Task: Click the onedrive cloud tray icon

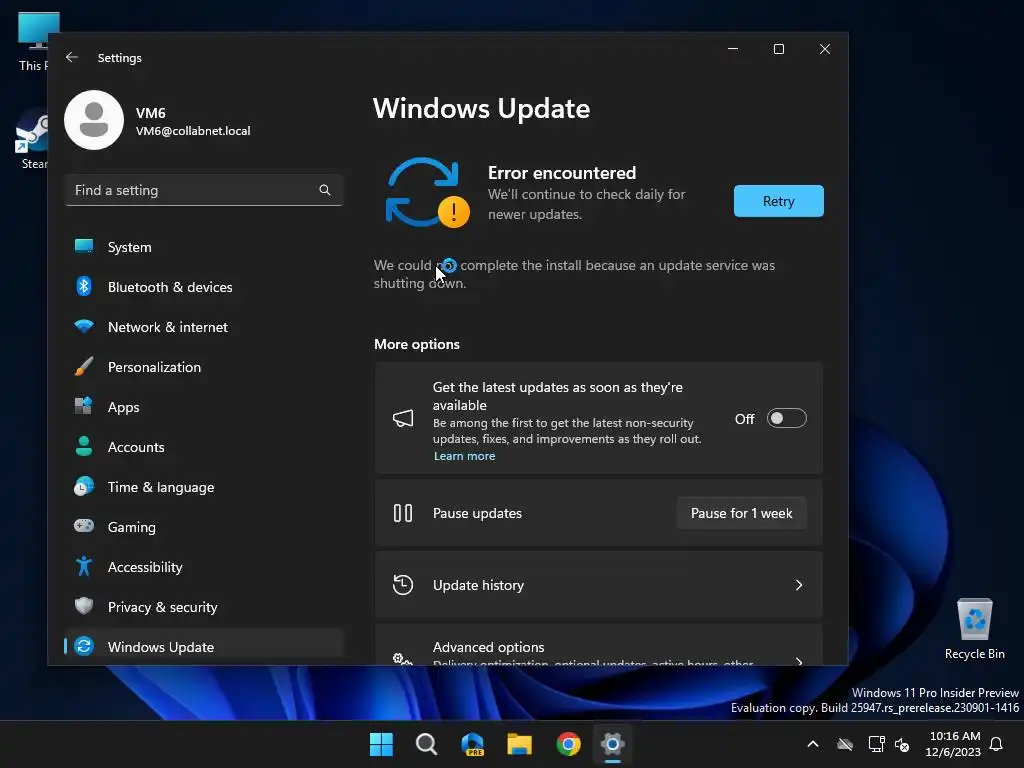Action: click(845, 744)
